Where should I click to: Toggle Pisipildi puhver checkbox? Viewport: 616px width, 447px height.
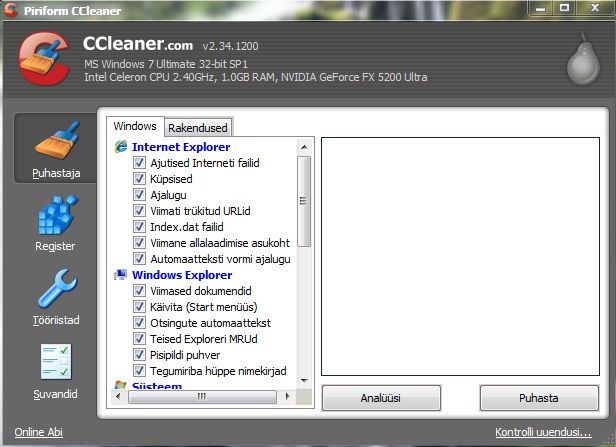coord(140,355)
